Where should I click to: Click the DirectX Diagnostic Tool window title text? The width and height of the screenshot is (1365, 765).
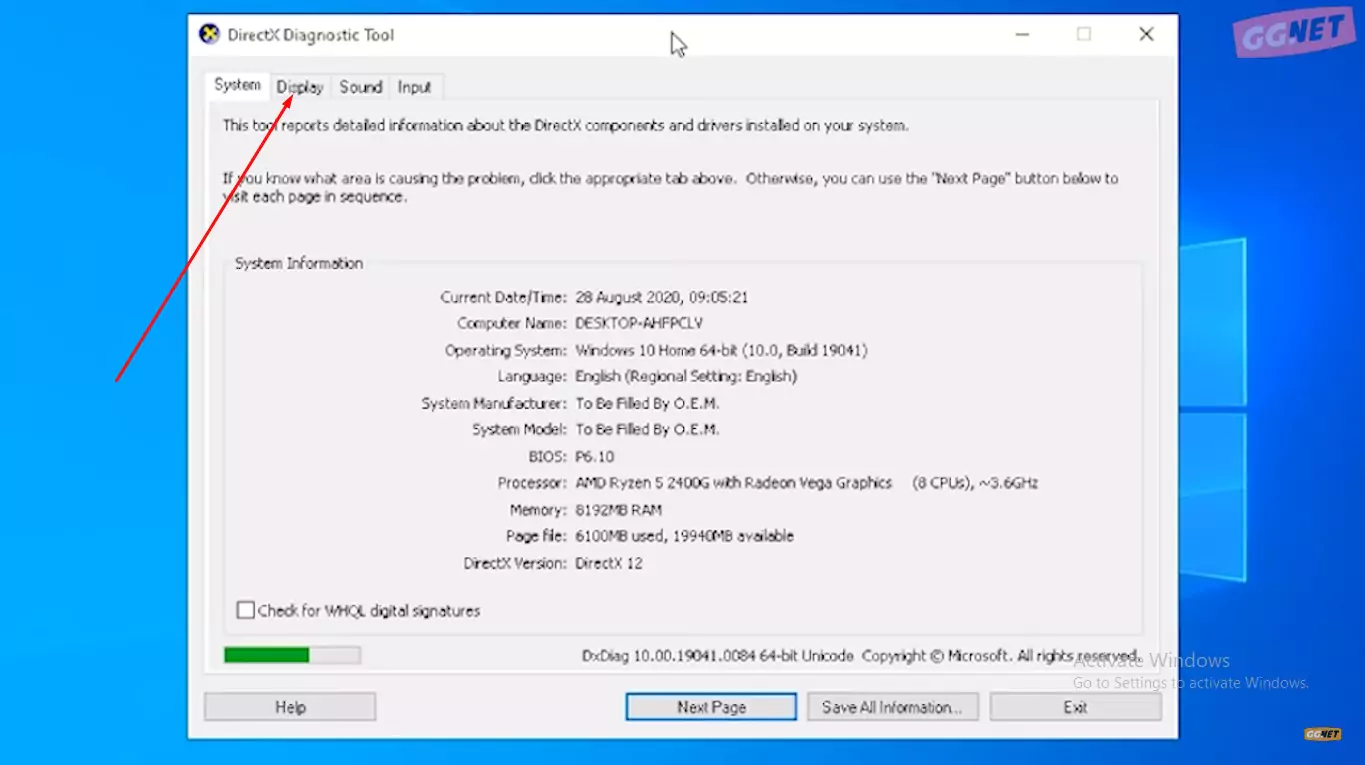311,35
